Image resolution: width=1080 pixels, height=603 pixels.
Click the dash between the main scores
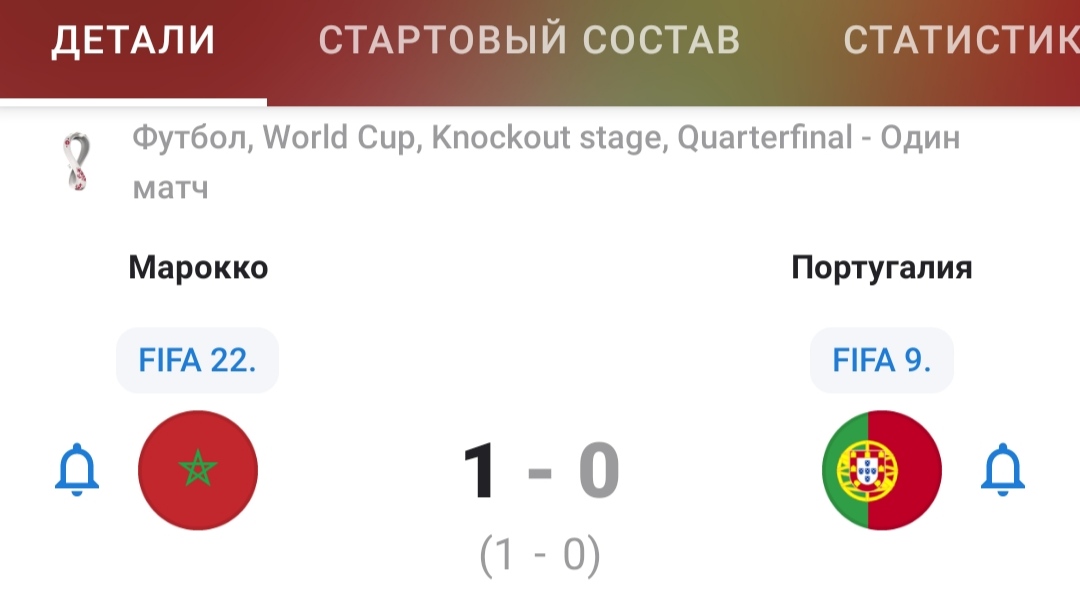coord(539,473)
